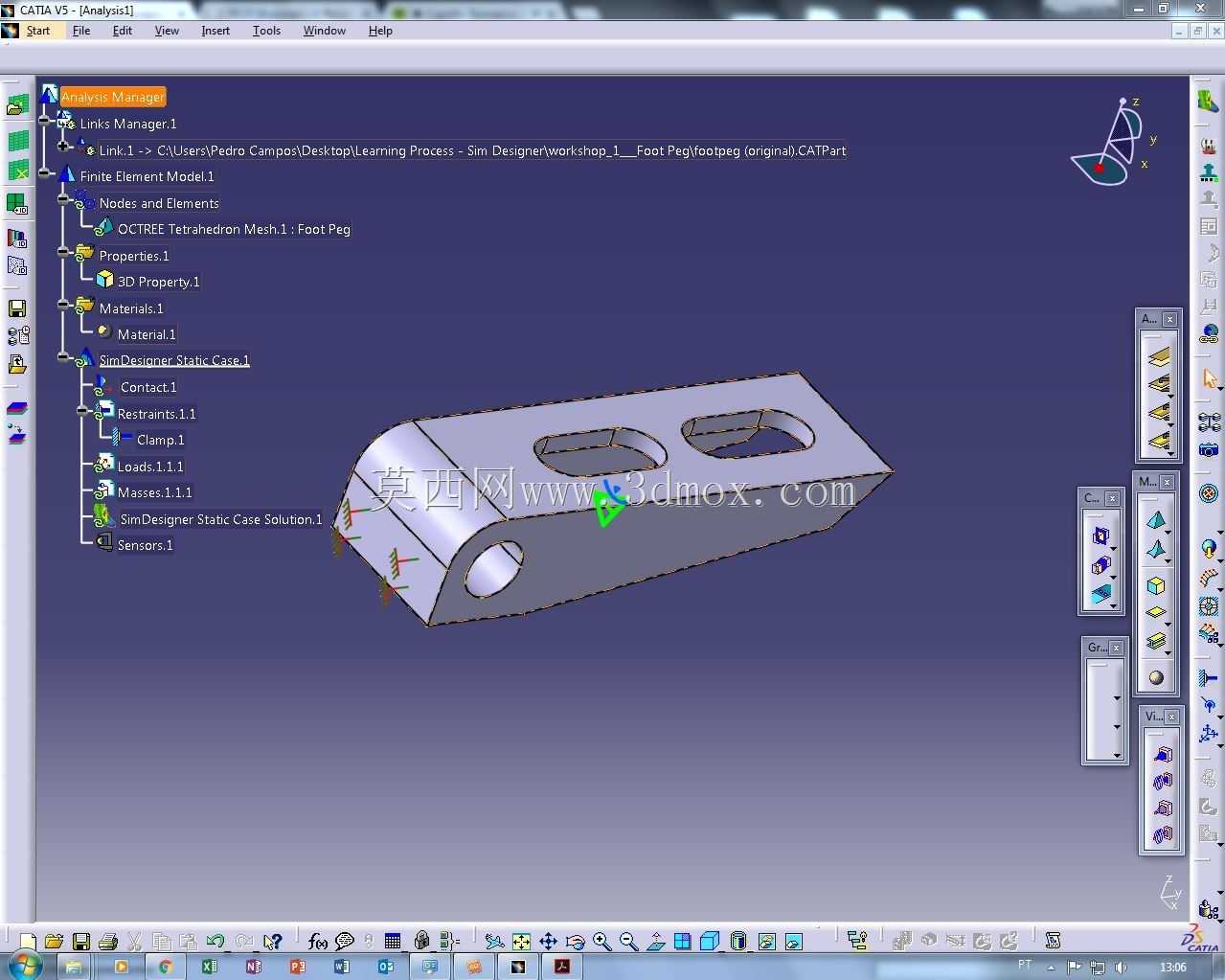Click the yellow cube 3D Property icon
This screenshot has width=1225, height=980.
point(1156,586)
